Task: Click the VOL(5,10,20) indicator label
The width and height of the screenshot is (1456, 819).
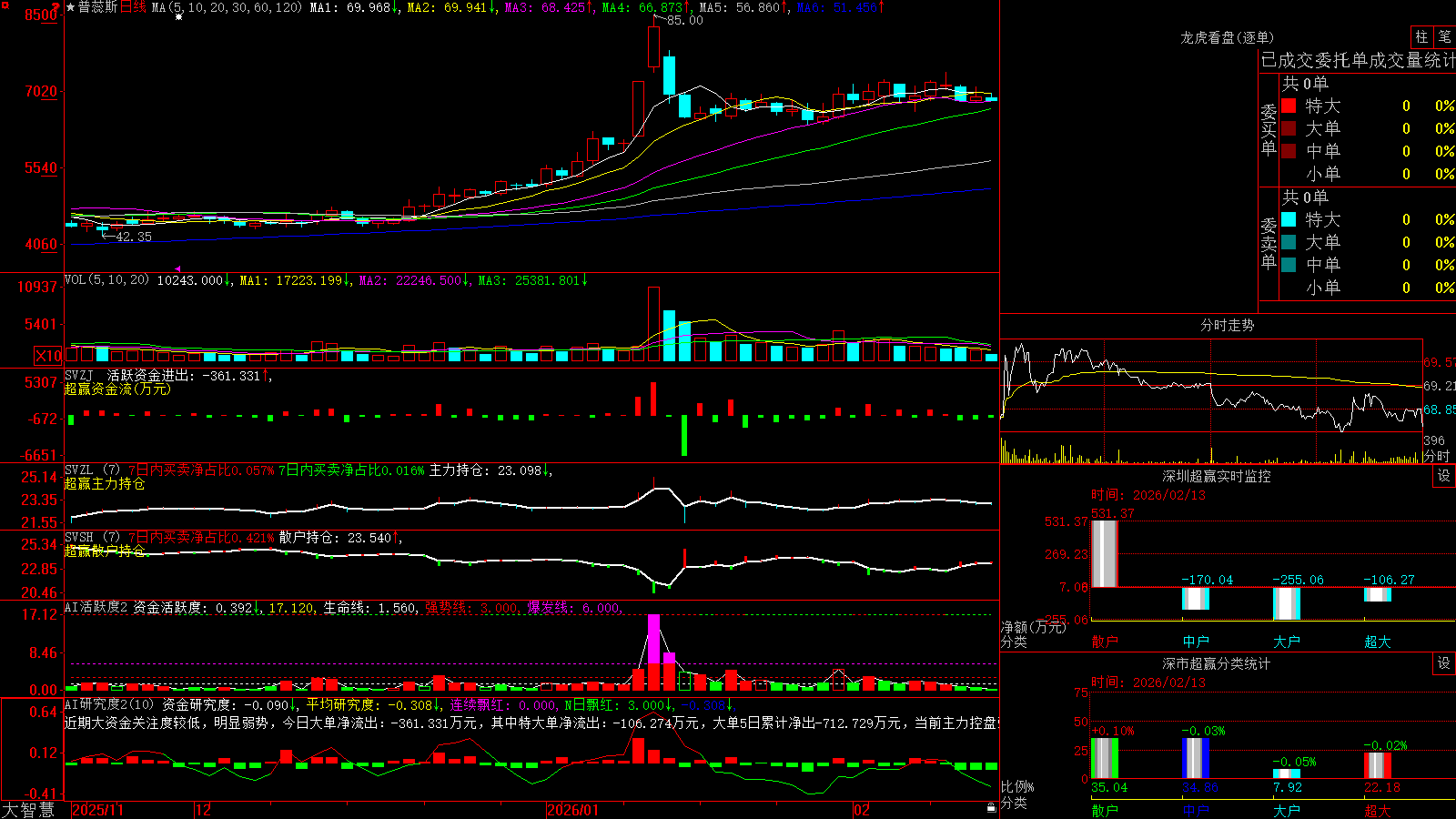Action: 106,280
